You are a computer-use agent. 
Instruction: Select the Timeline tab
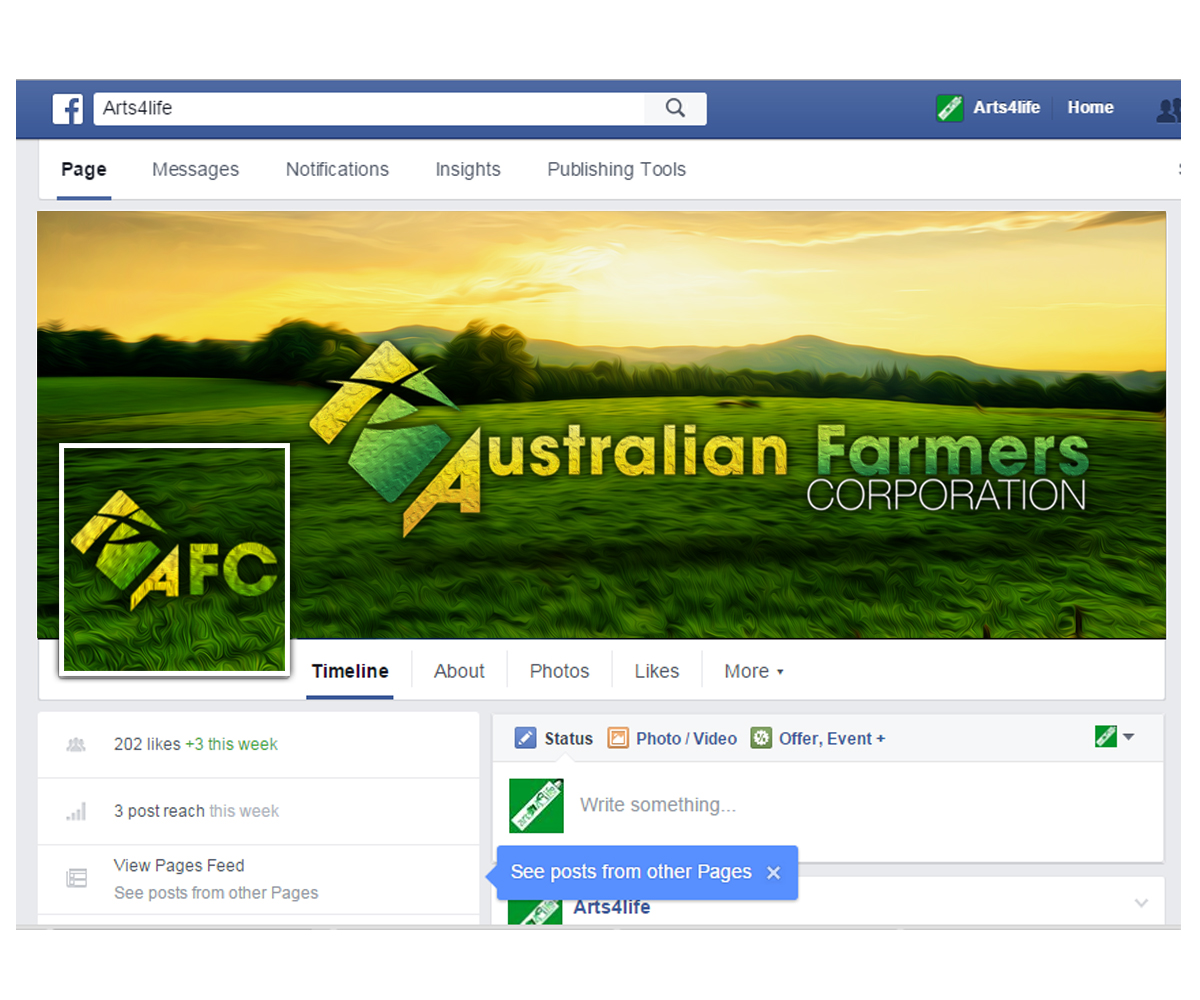tap(350, 671)
